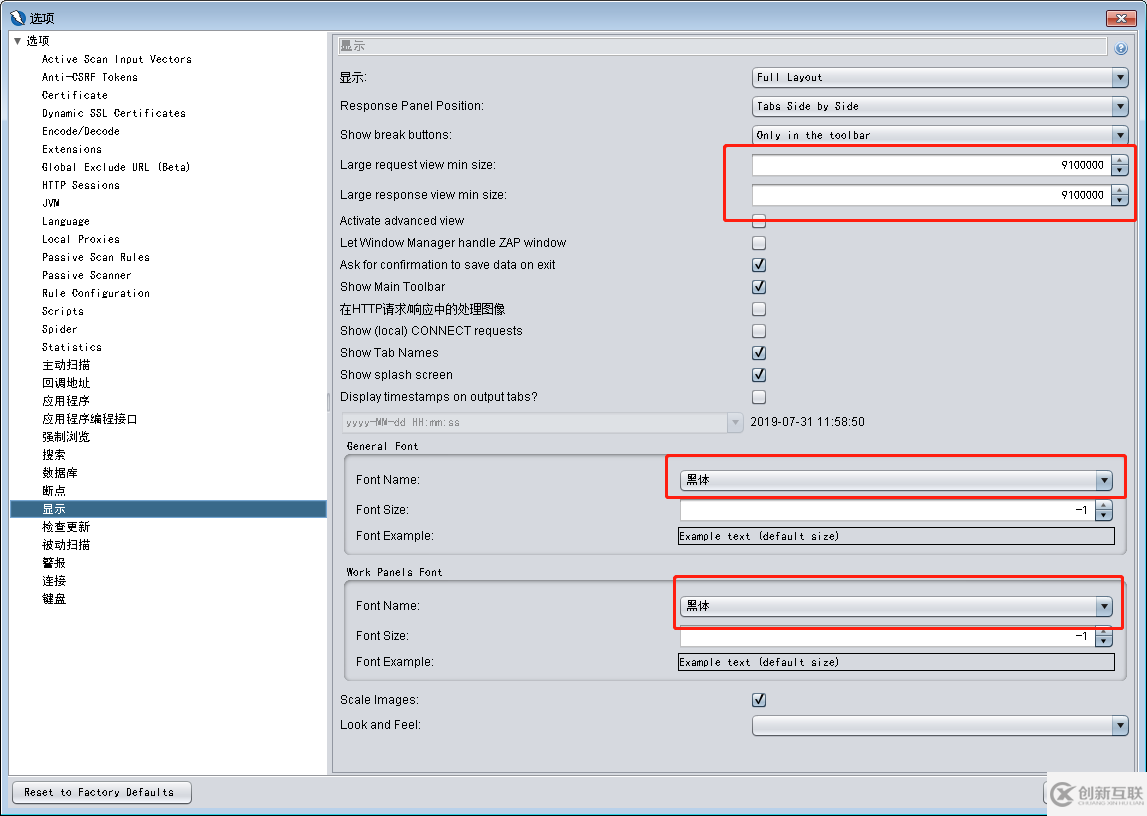Open Passive Scan Rules options
Viewport: 1147px width, 816px height.
tap(96, 257)
